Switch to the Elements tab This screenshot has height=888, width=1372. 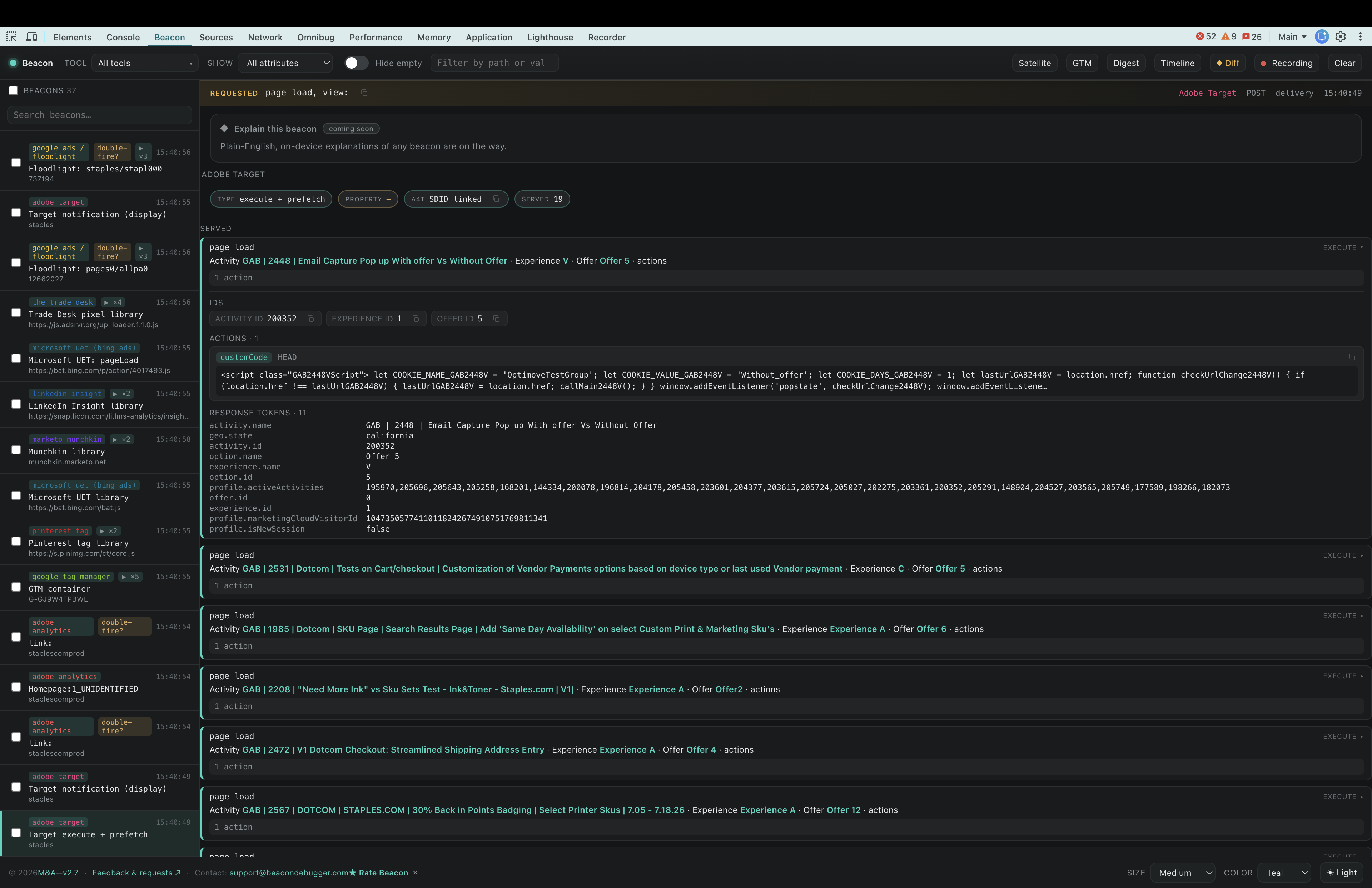(72, 37)
